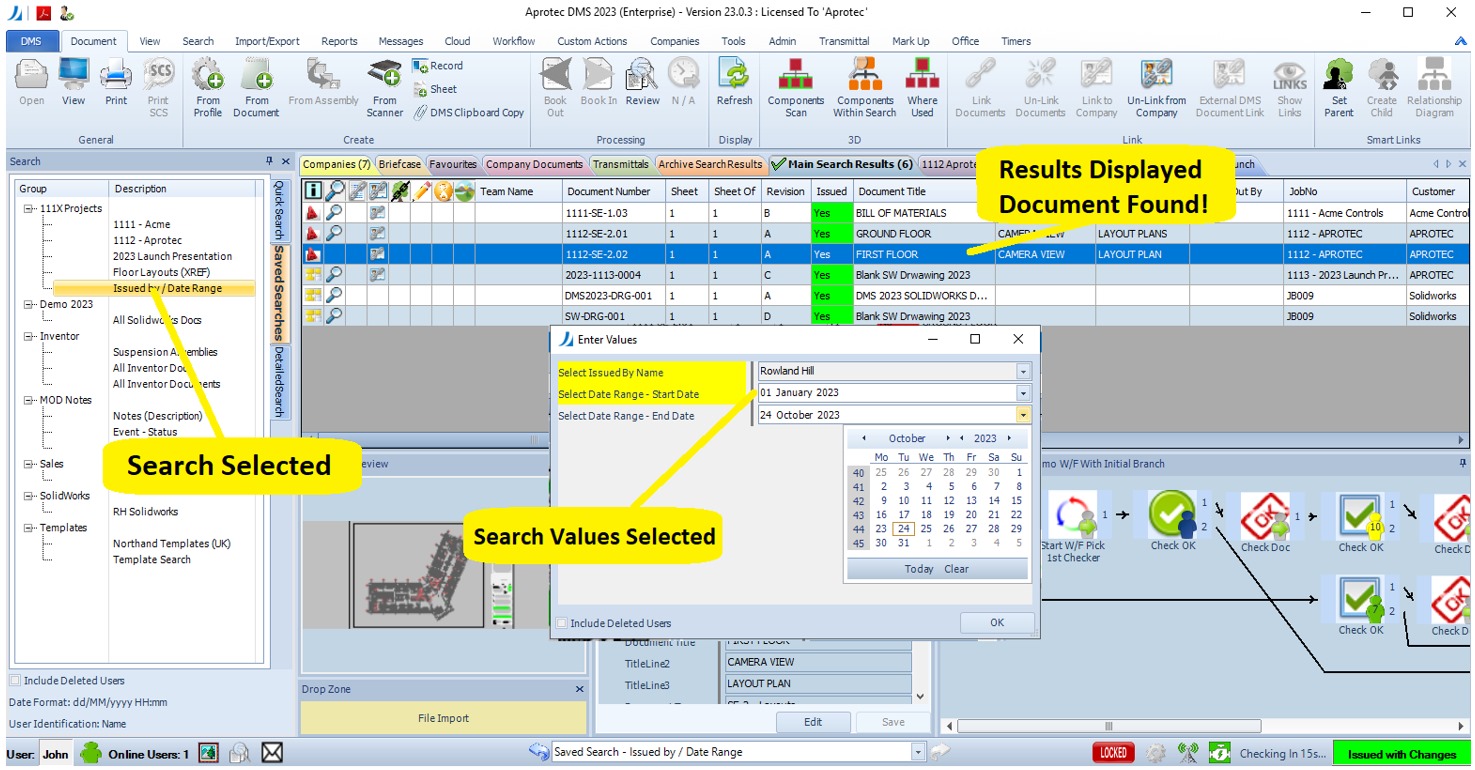Click the Issued with Changes status button
The image size is (1475, 770).
pos(1401,754)
